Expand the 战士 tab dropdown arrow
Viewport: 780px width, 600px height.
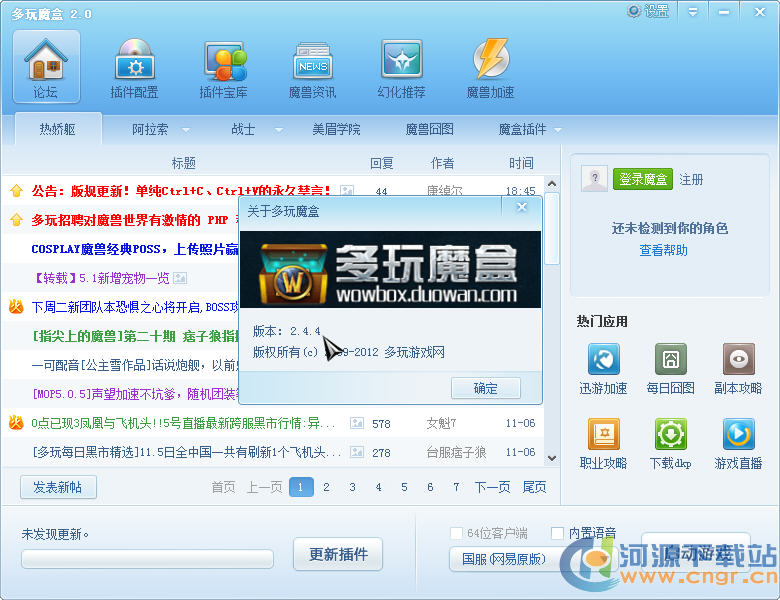[x=279, y=130]
